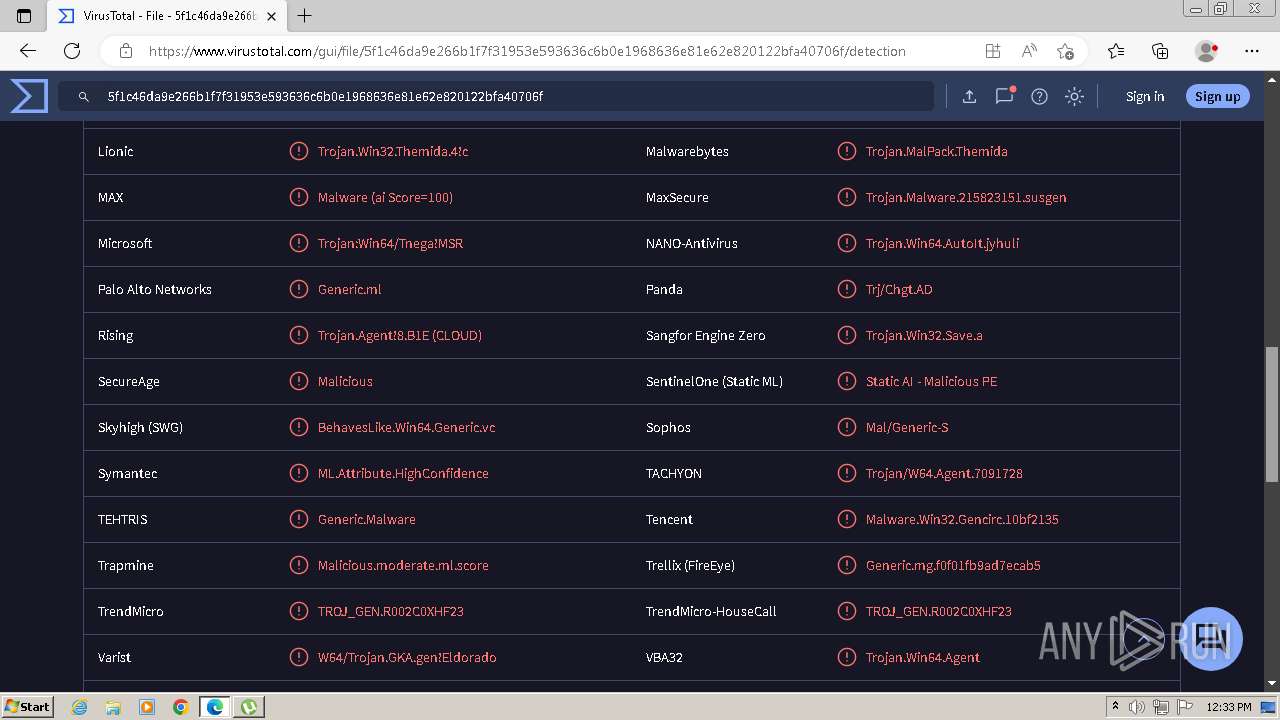Image resolution: width=1280 pixels, height=720 pixels.
Task: Open a new browser tab
Action: click(305, 16)
